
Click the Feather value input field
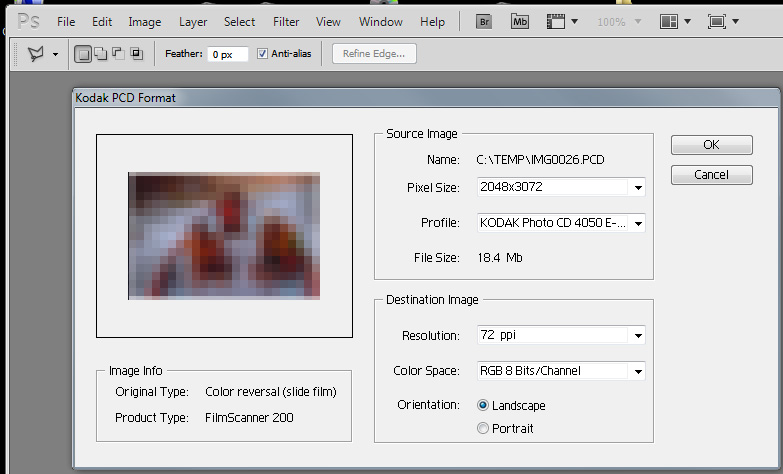[x=228, y=54]
